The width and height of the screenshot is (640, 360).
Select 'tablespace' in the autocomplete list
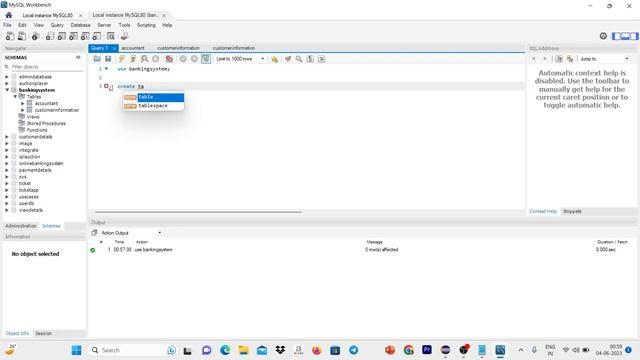(154, 106)
